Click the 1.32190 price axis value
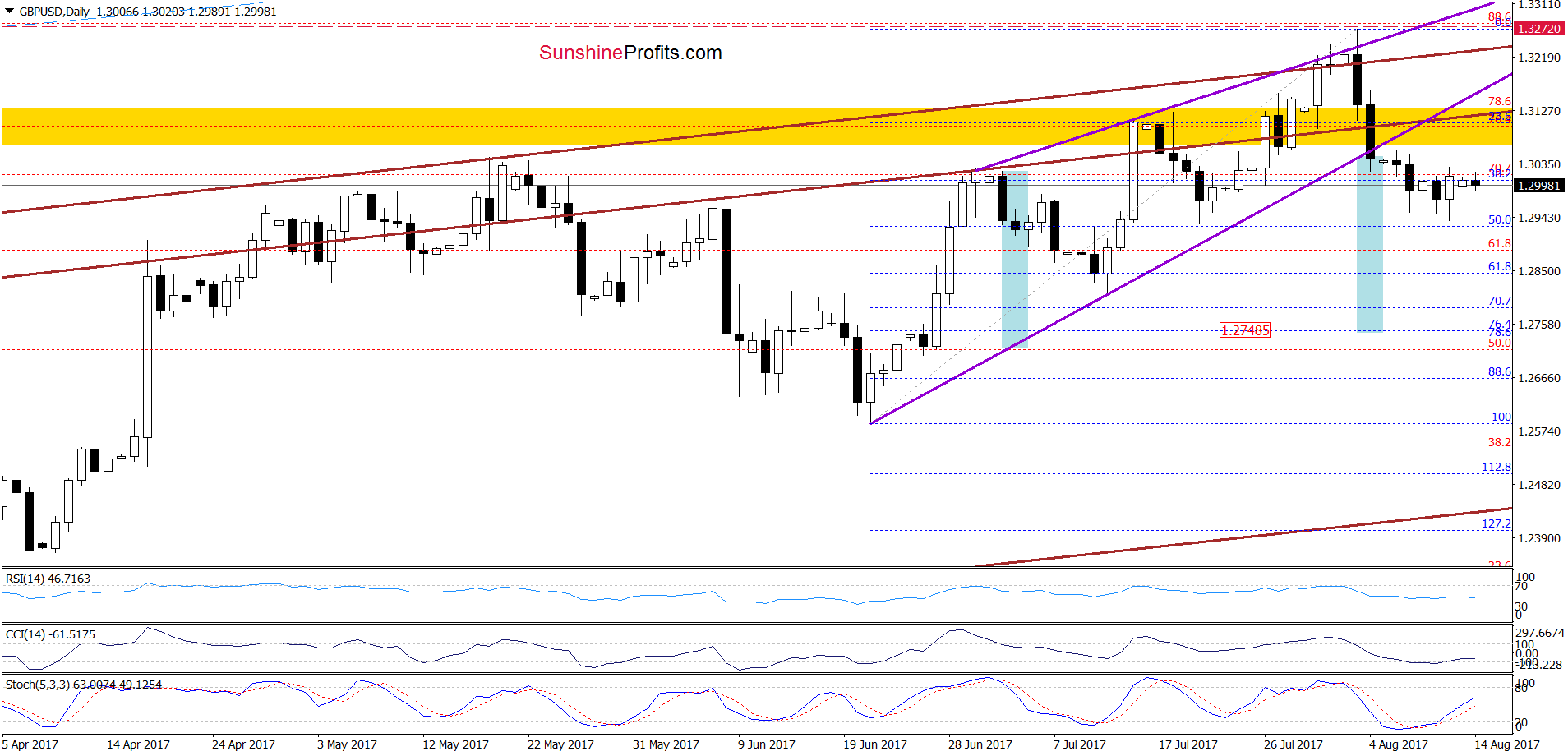This screenshot has height=756, width=1568. 1539,58
